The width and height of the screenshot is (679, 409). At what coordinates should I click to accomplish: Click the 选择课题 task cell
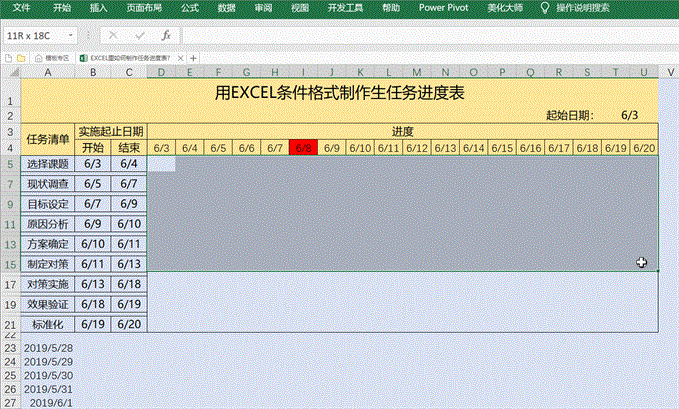[x=49, y=164]
